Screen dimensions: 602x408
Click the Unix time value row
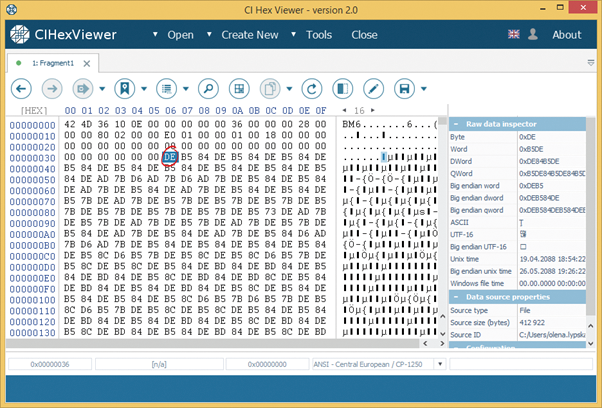click(518, 259)
